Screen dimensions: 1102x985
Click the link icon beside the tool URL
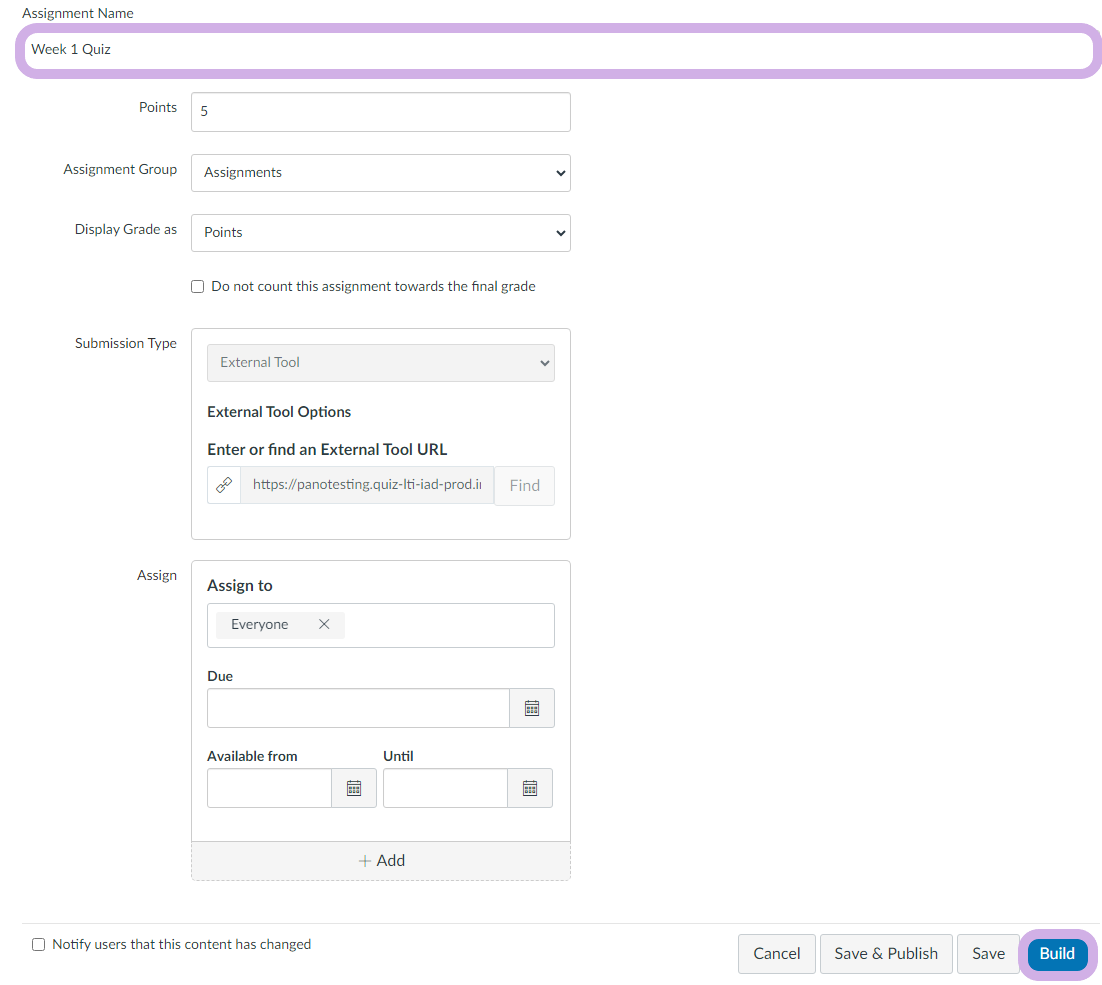pyautogui.click(x=224, y=485)
